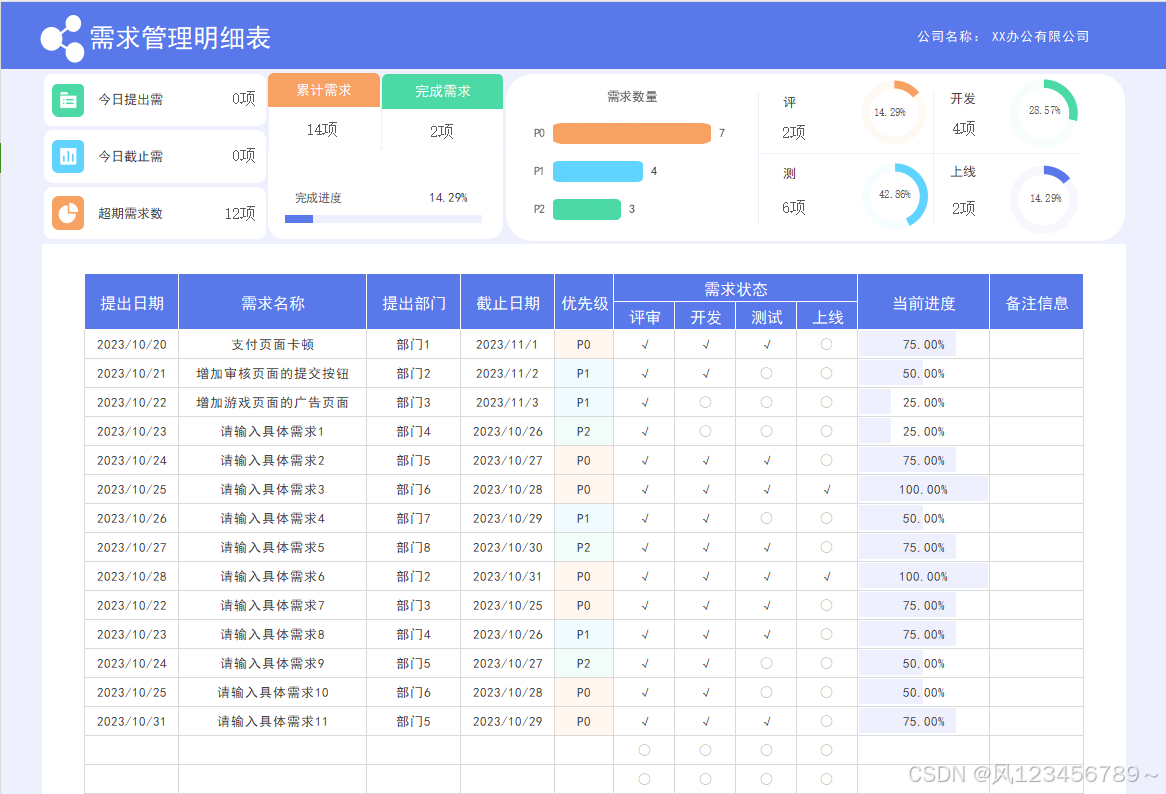Toggle 上线 status for 支付页面卡顿
Image resolution: width=1166 pixels, height=794 pixels.
click(x=826, y=344)
